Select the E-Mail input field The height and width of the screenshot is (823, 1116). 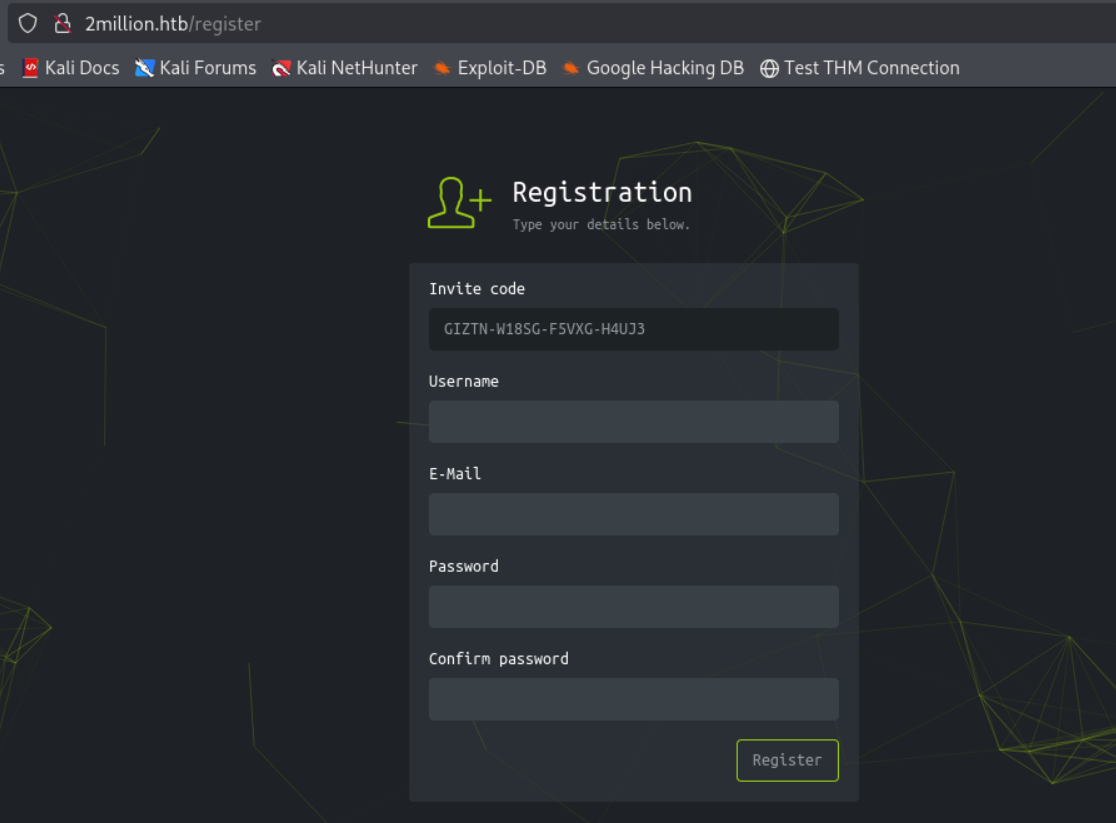click(633, 514)
